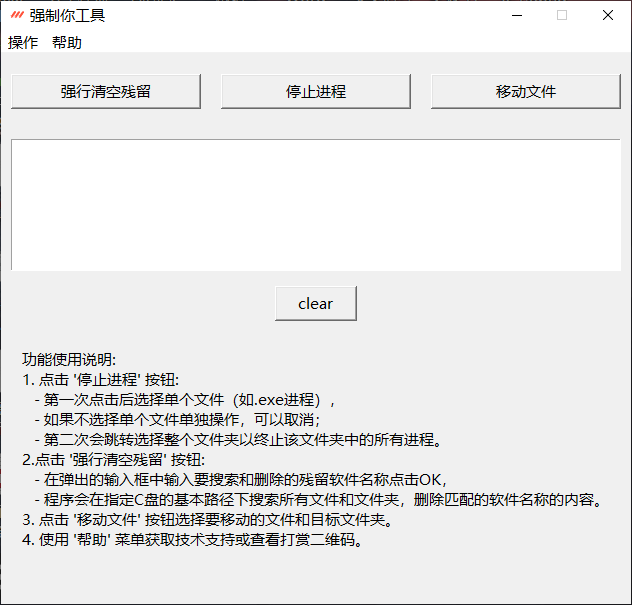Image resolution: width=632 pixels, height=605 pixels.
Task: Click the red app icon in title bar
Action: 17,15
